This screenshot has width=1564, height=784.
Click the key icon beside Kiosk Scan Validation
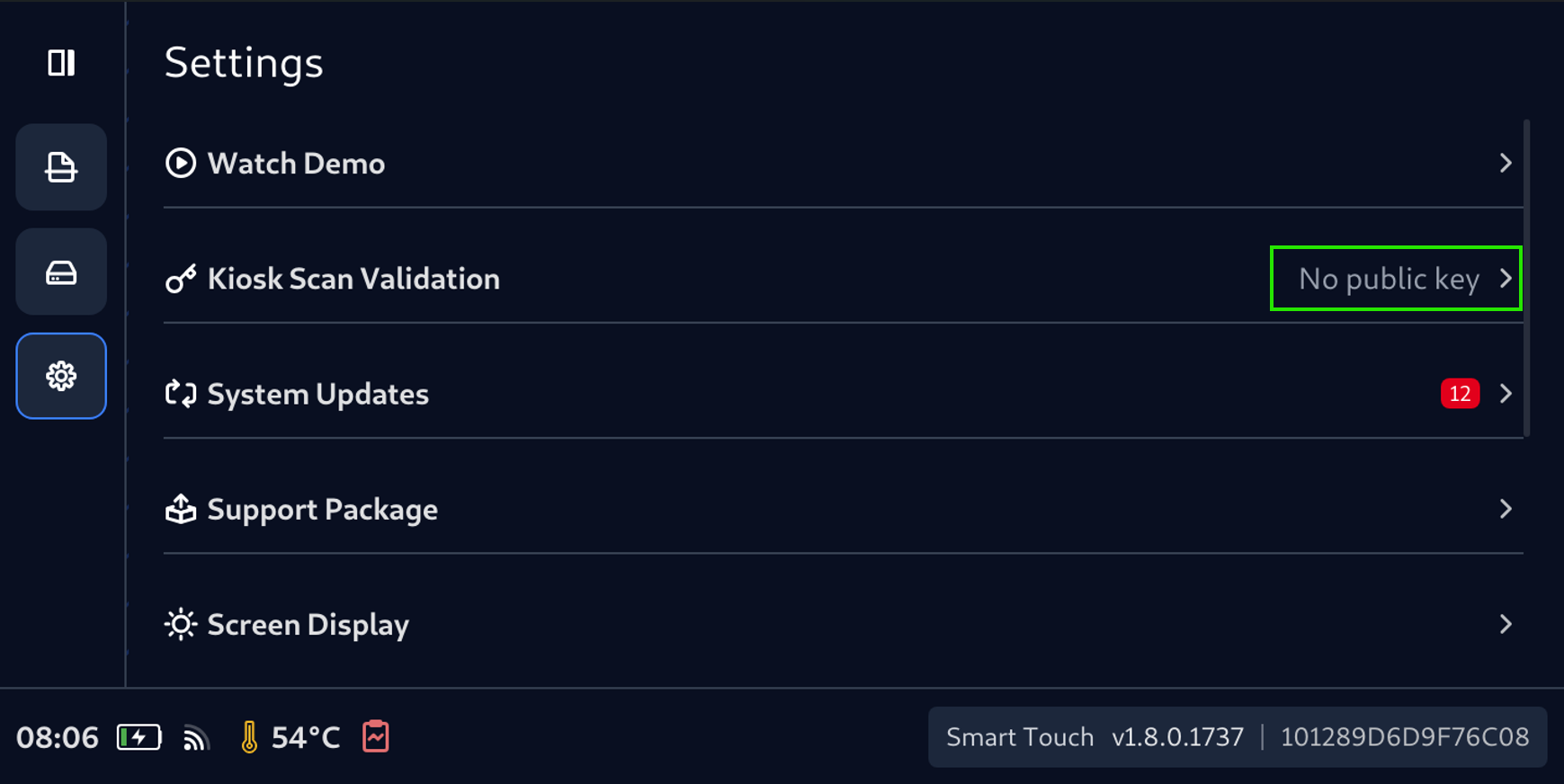(x=181, y=279)
